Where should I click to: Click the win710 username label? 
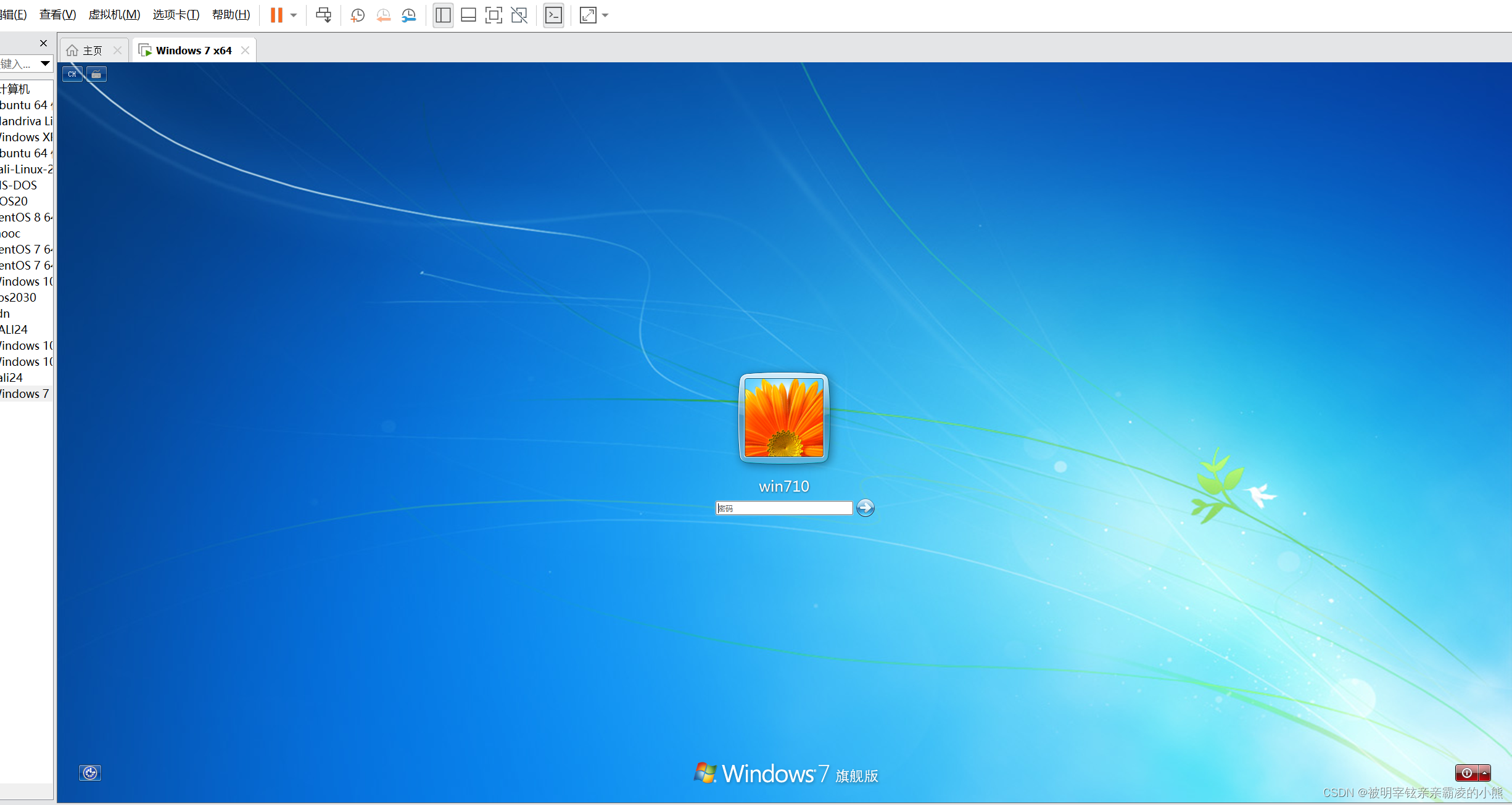pyautogui.click(x=784, y=486)
